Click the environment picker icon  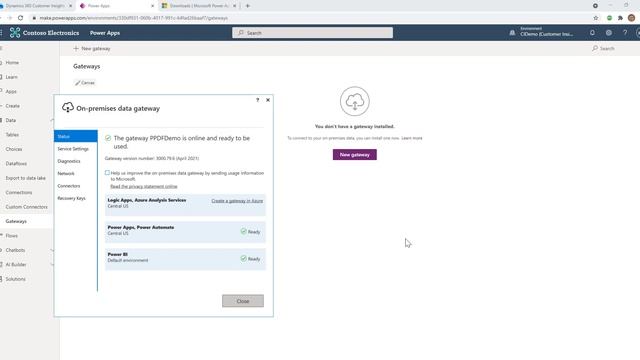[512, 33]
